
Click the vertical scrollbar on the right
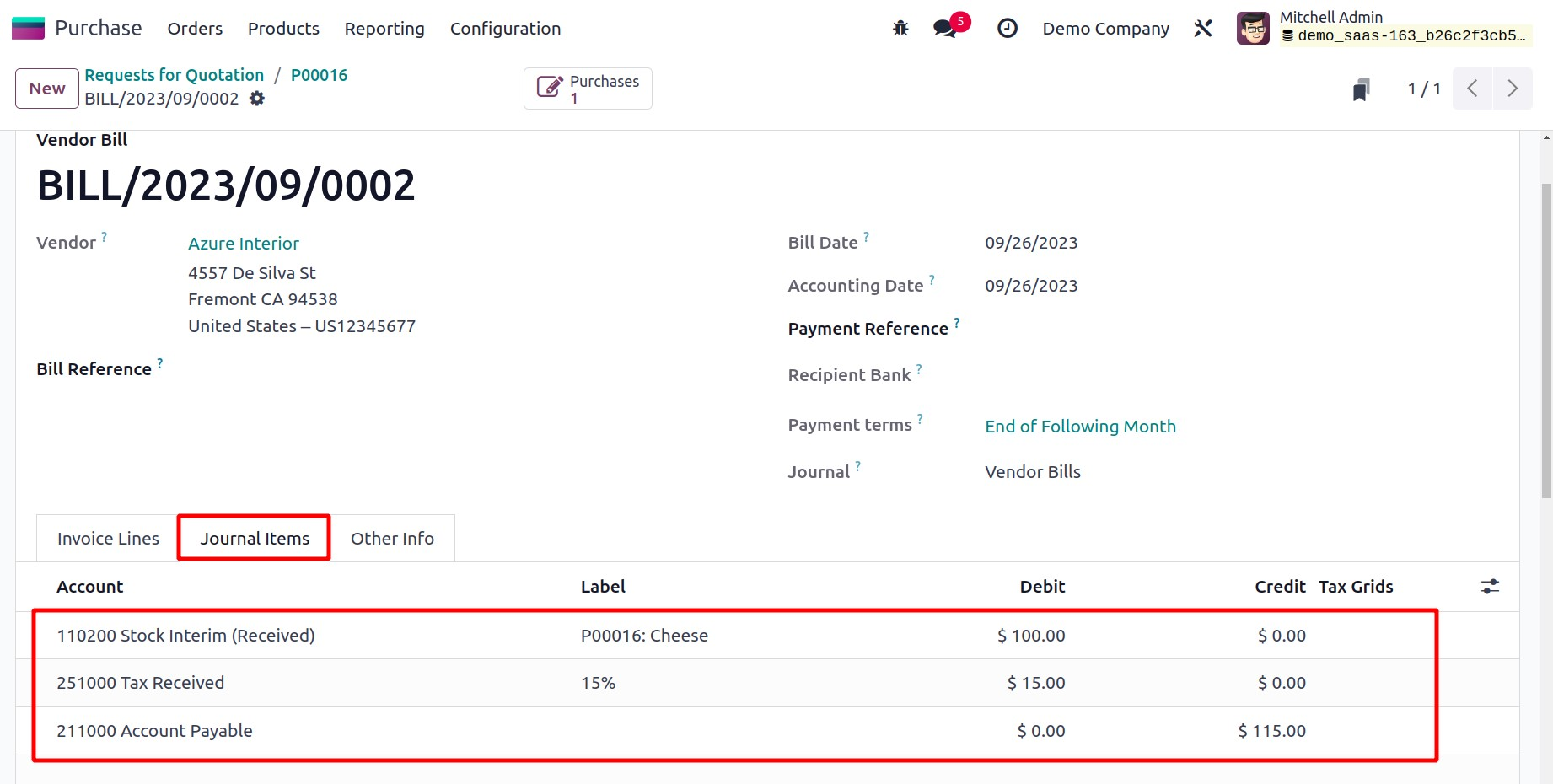point(1545,337)
